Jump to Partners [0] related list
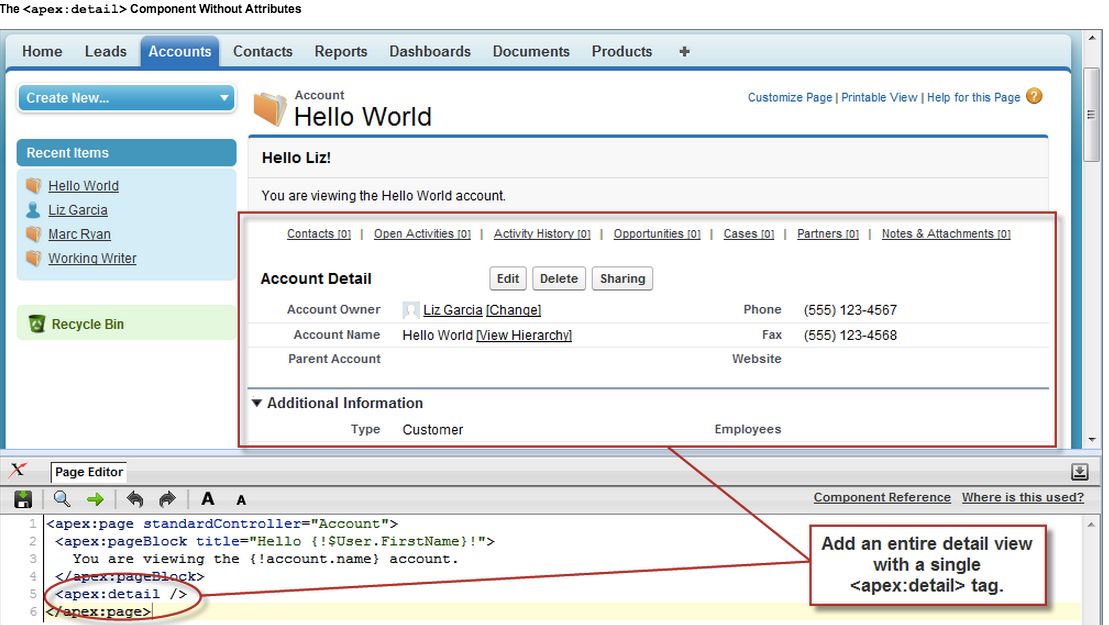This screenshot has width=1109, height=625. (x=828, y=234)
